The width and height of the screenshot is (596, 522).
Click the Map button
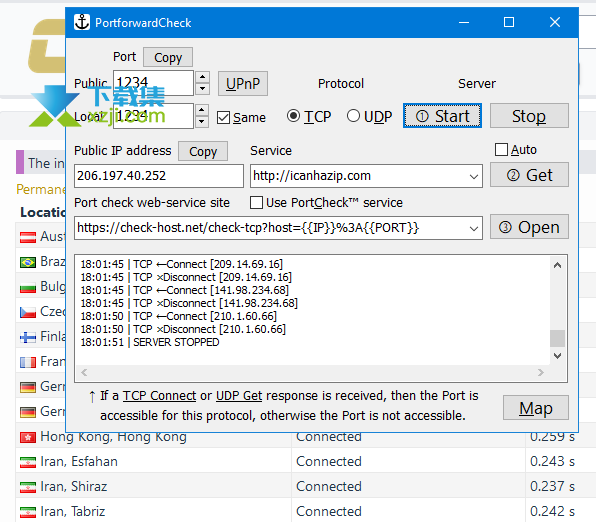[x=536, y=408]
